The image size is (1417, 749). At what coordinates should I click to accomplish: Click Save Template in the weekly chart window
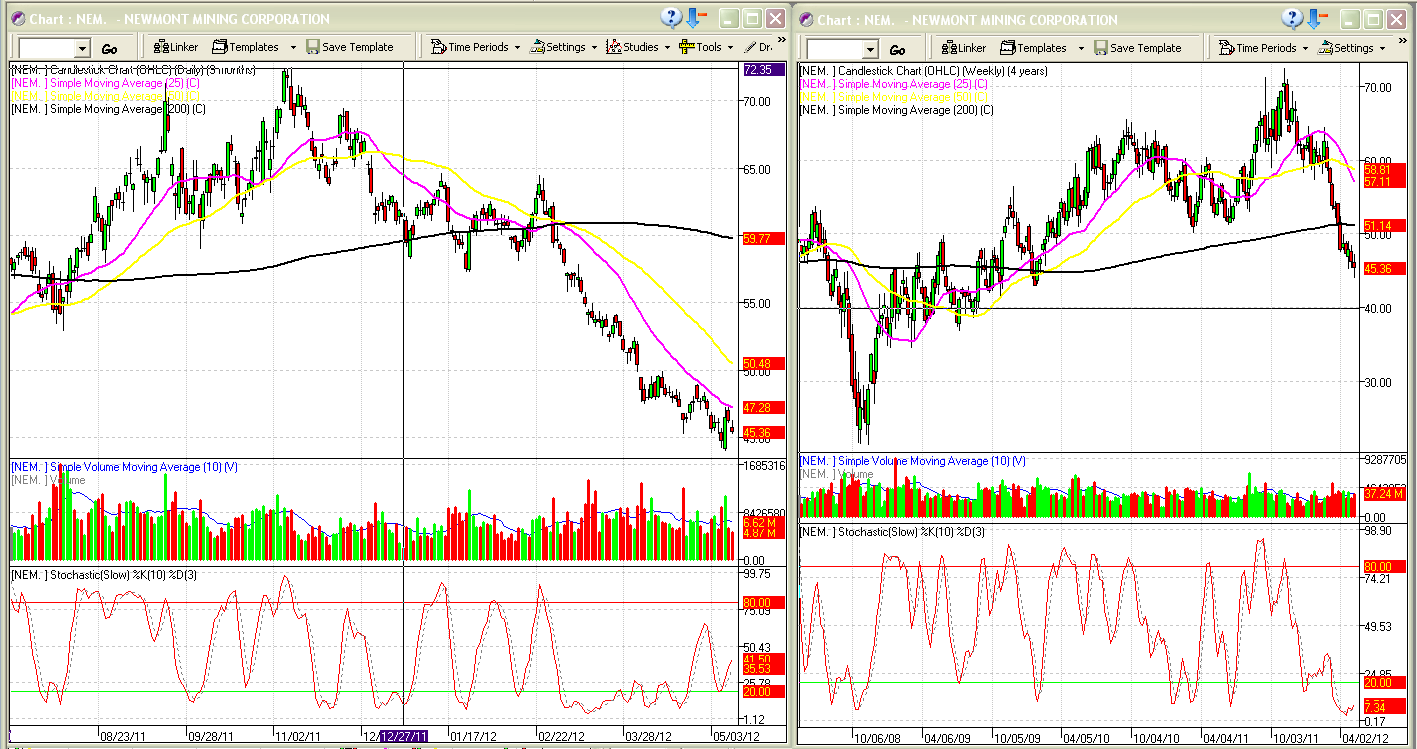coord(1138,47)
